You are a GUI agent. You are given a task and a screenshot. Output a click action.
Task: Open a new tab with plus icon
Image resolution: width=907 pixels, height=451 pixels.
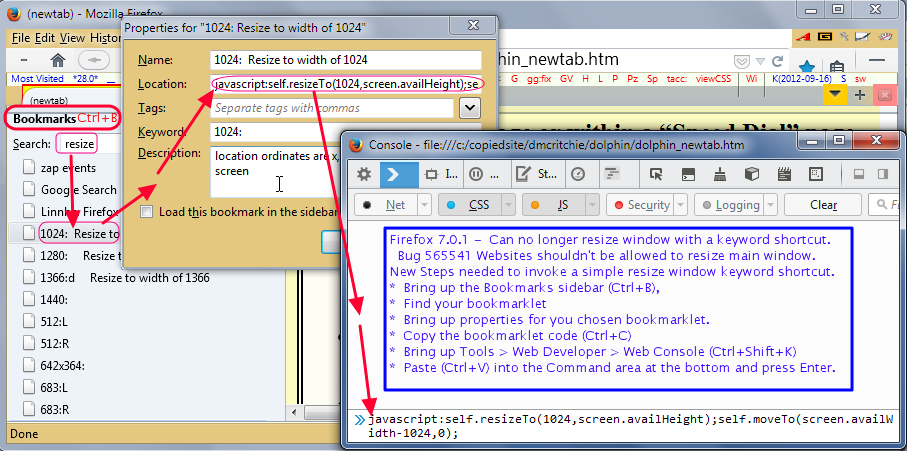pos(860,95)
